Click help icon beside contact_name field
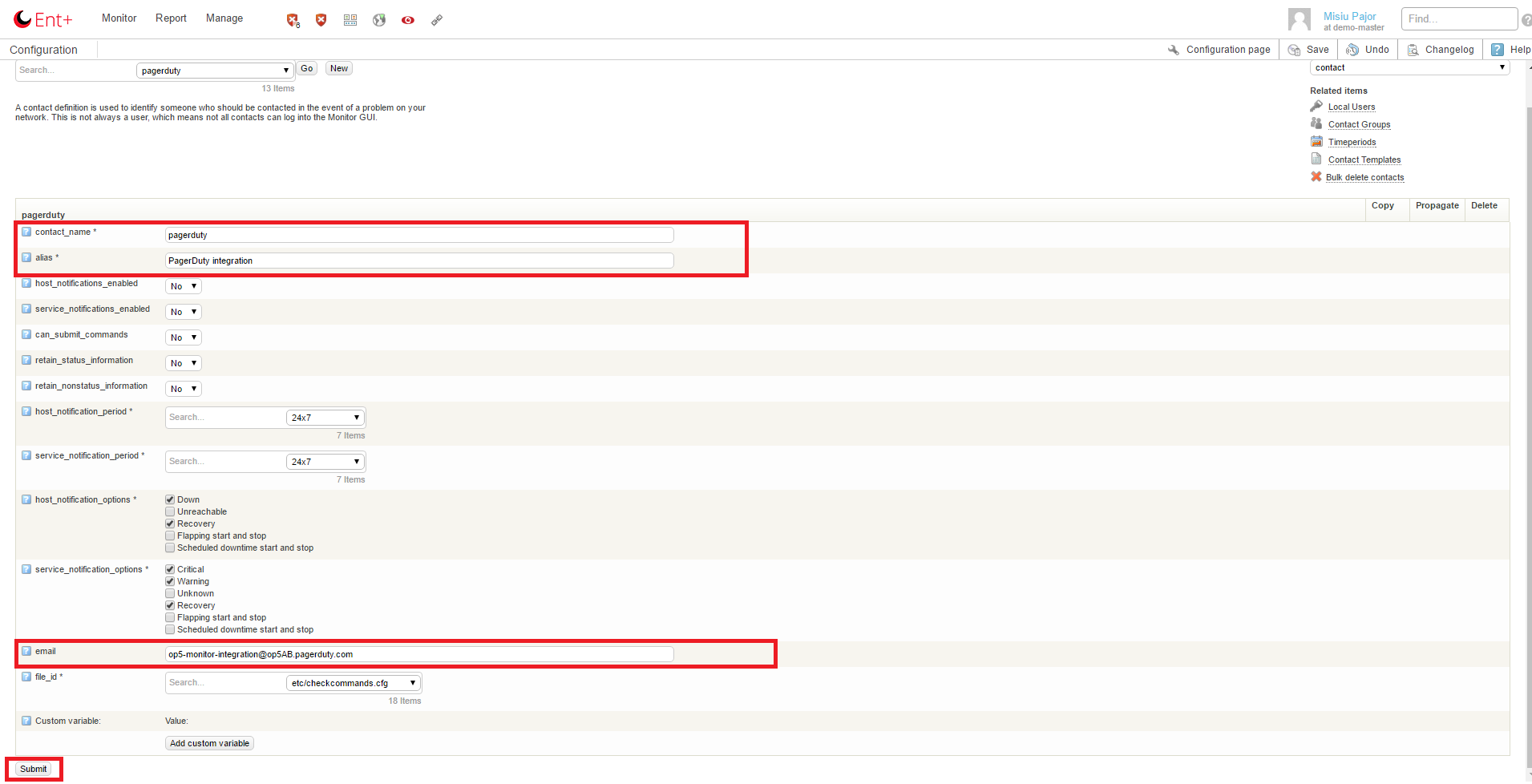The height and width of the screenshot is (784, 1532). [x=26, y=232]
